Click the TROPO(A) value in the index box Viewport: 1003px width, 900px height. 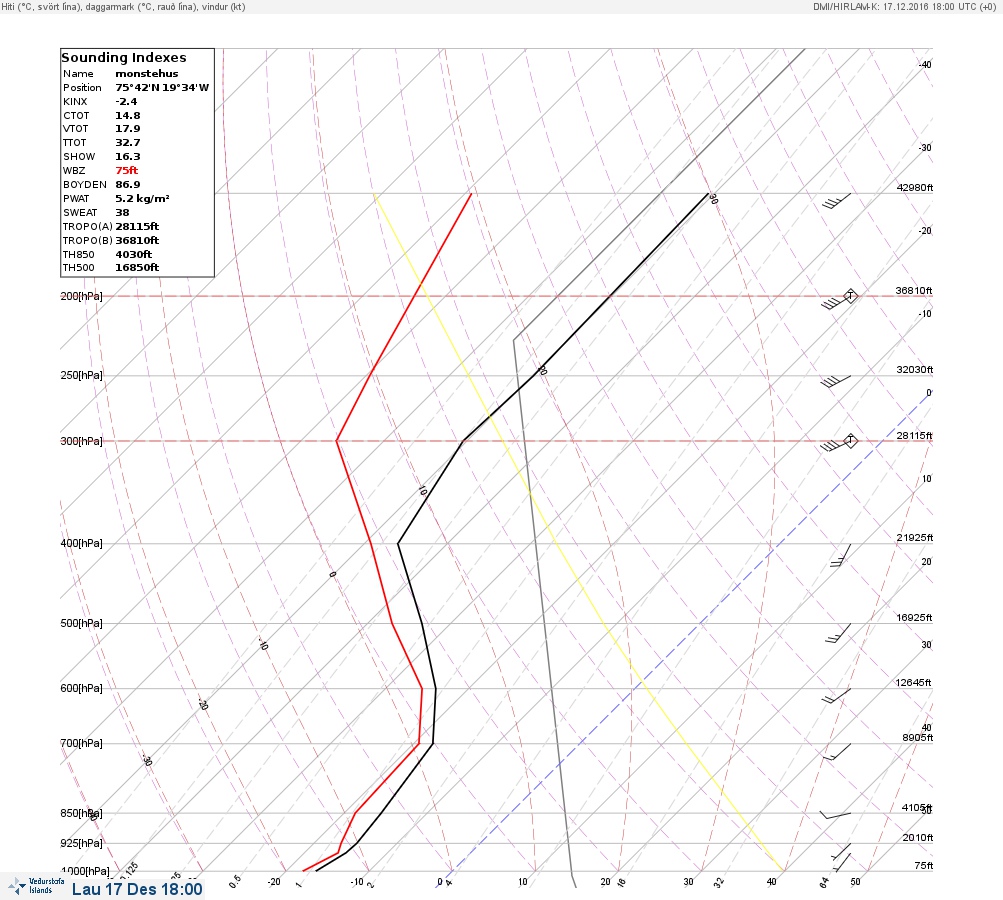tap(137, 226)
